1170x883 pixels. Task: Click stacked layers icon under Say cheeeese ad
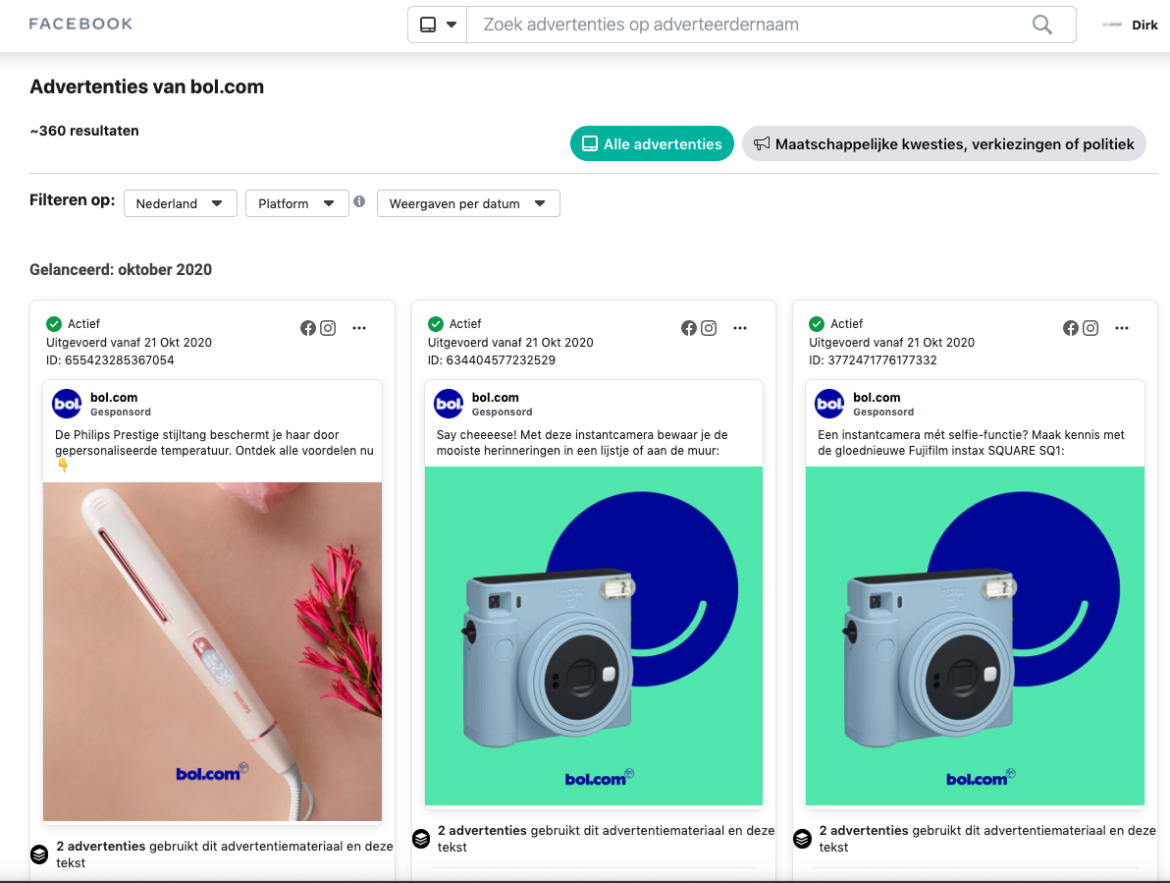[x=421, y=838]
